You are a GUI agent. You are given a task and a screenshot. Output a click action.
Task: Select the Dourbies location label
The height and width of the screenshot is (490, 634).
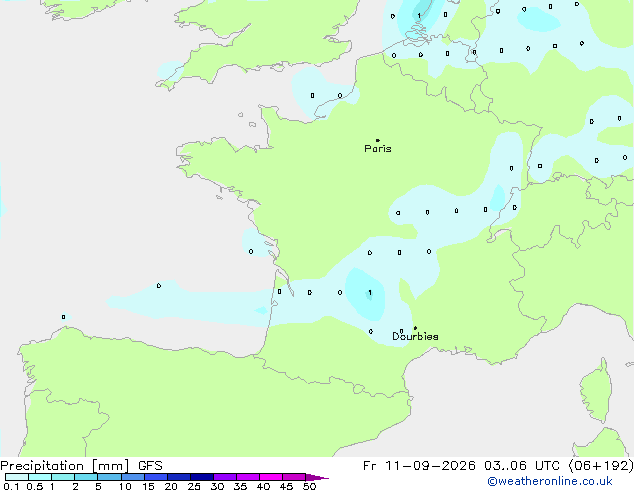coord(415,336)
